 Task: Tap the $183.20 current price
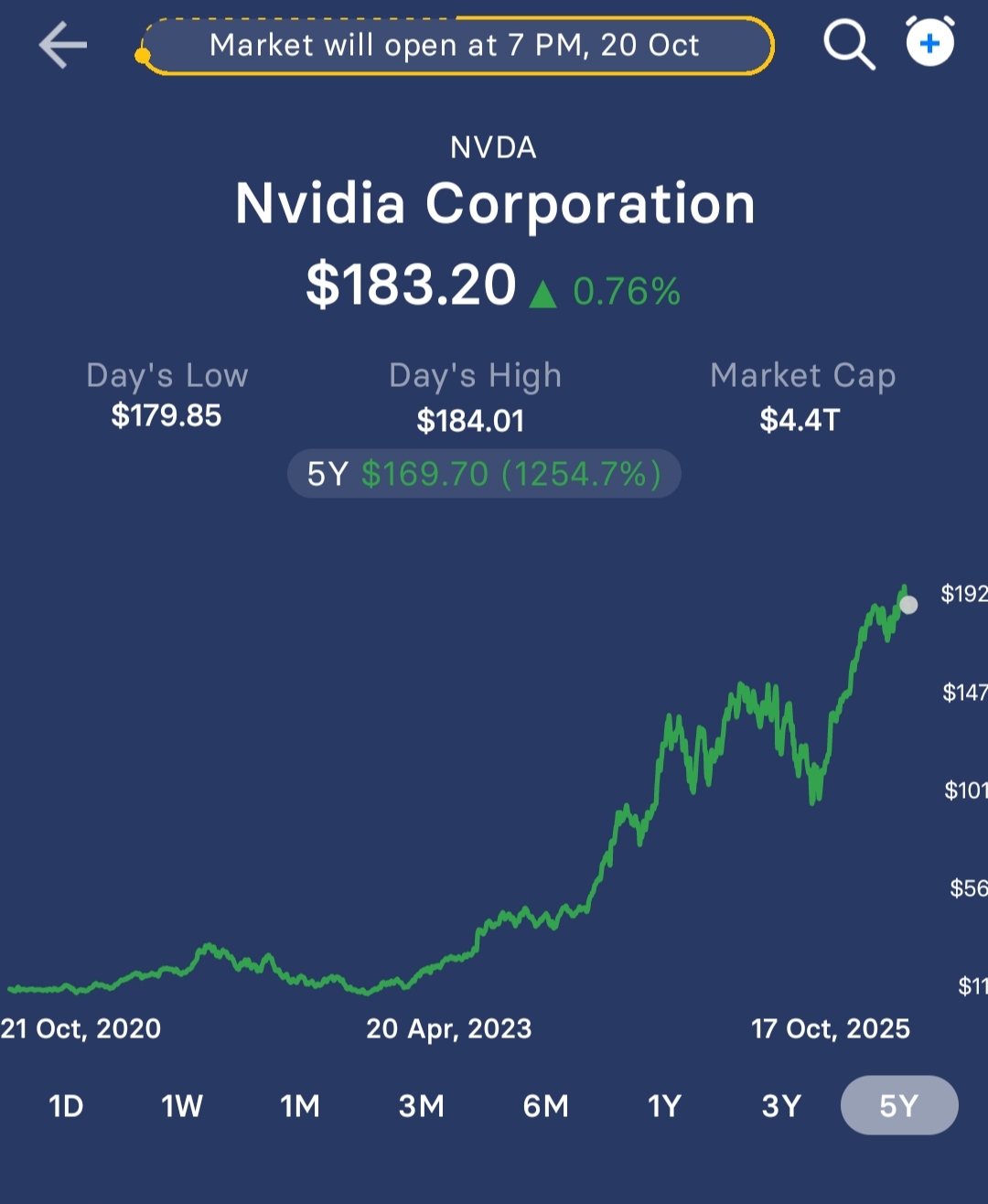tap(411, 285)
